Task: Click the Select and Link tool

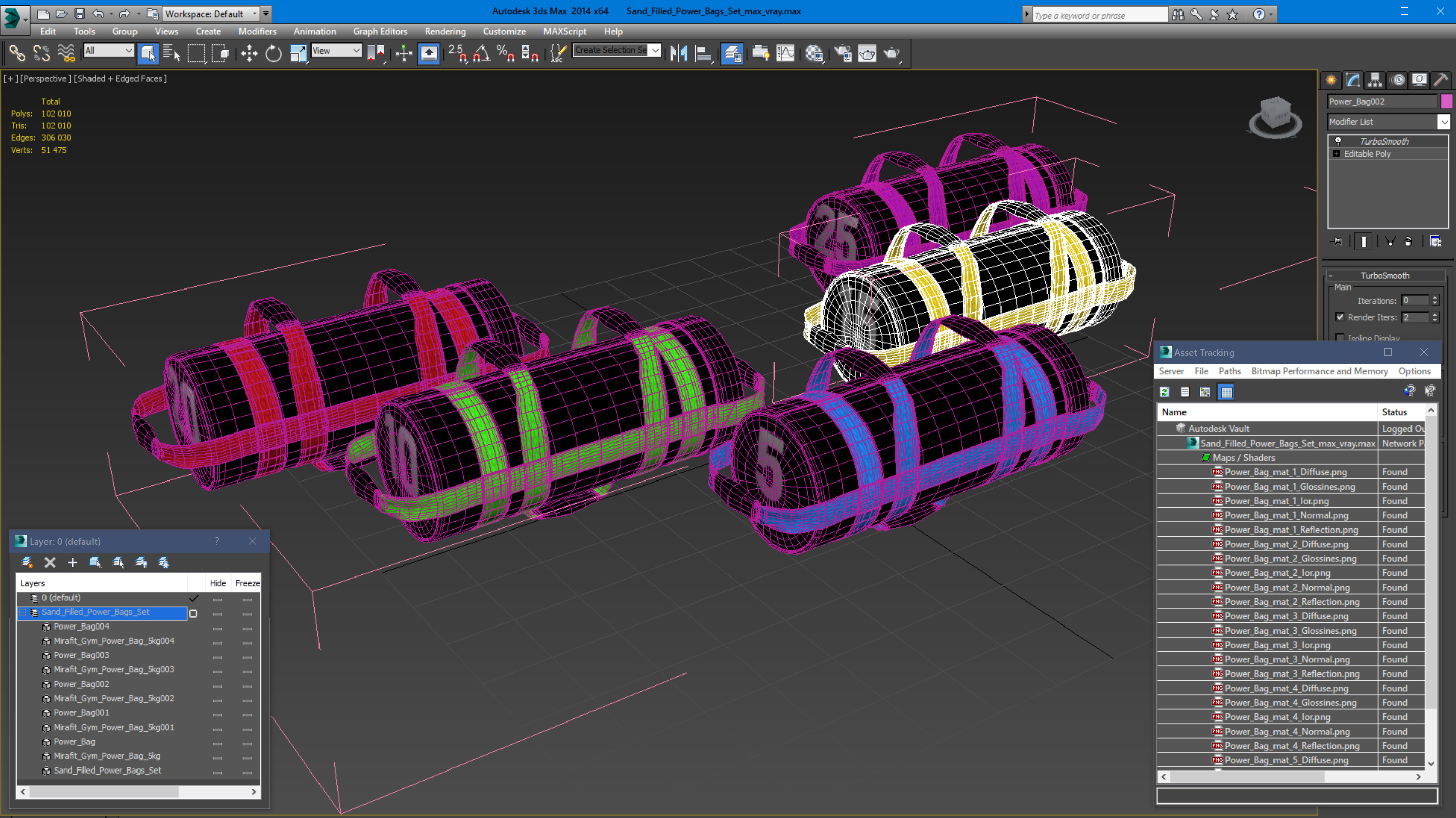Action: 17,54
